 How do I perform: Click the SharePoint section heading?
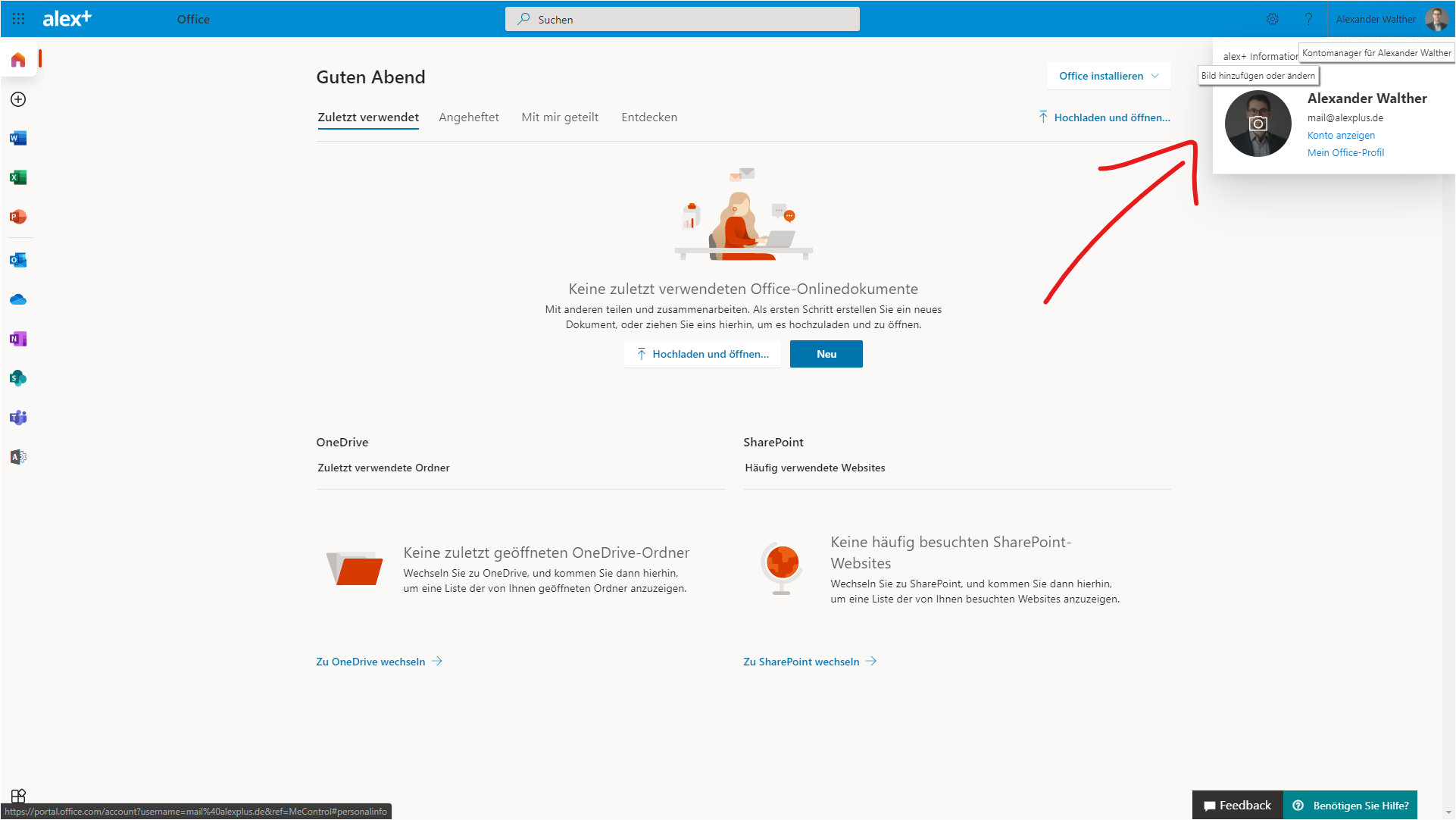pos(773,443)
